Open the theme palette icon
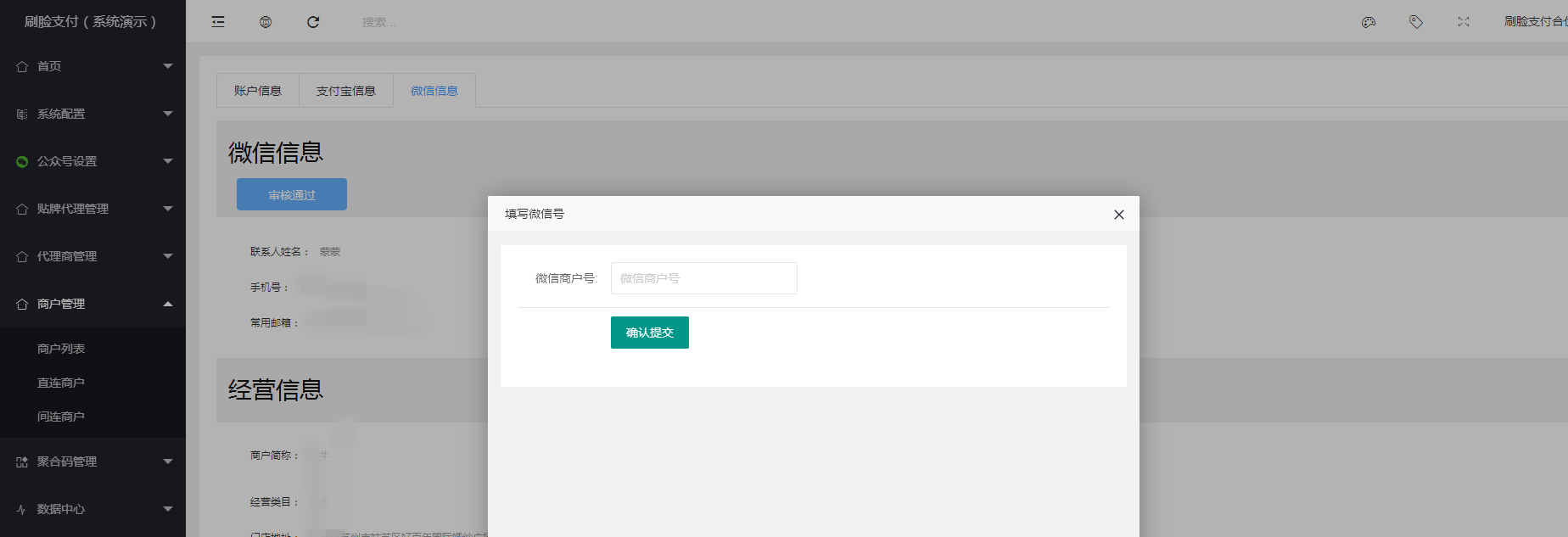 1369,22
